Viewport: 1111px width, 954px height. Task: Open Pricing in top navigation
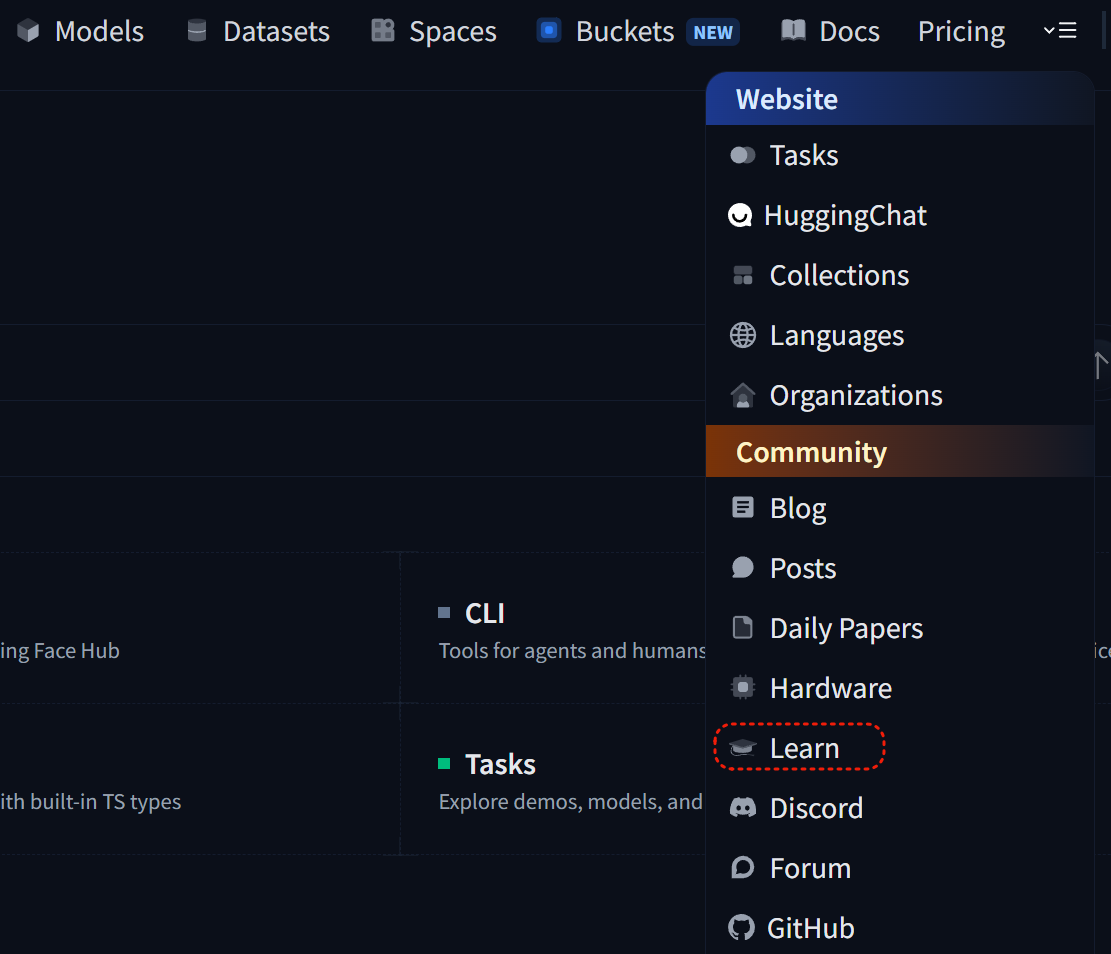coord(961,31)
